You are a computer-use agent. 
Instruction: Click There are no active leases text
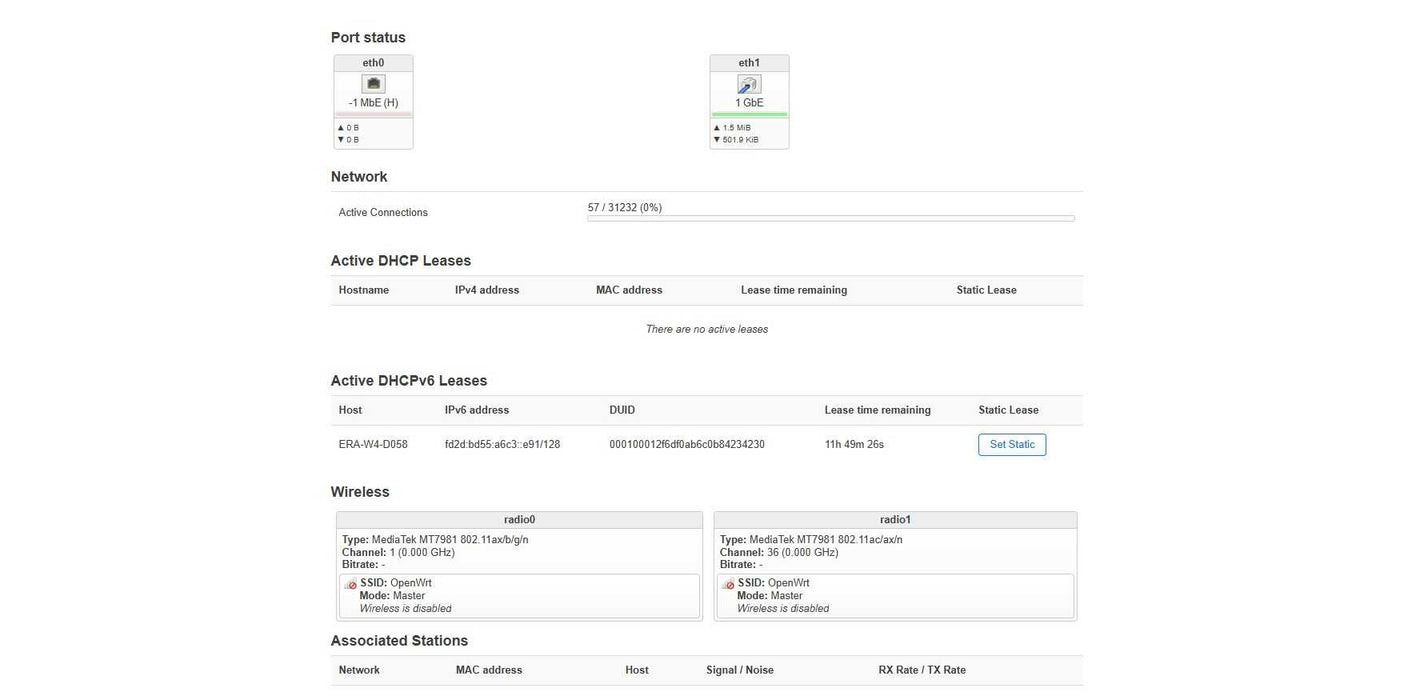[x=707, y=329]
